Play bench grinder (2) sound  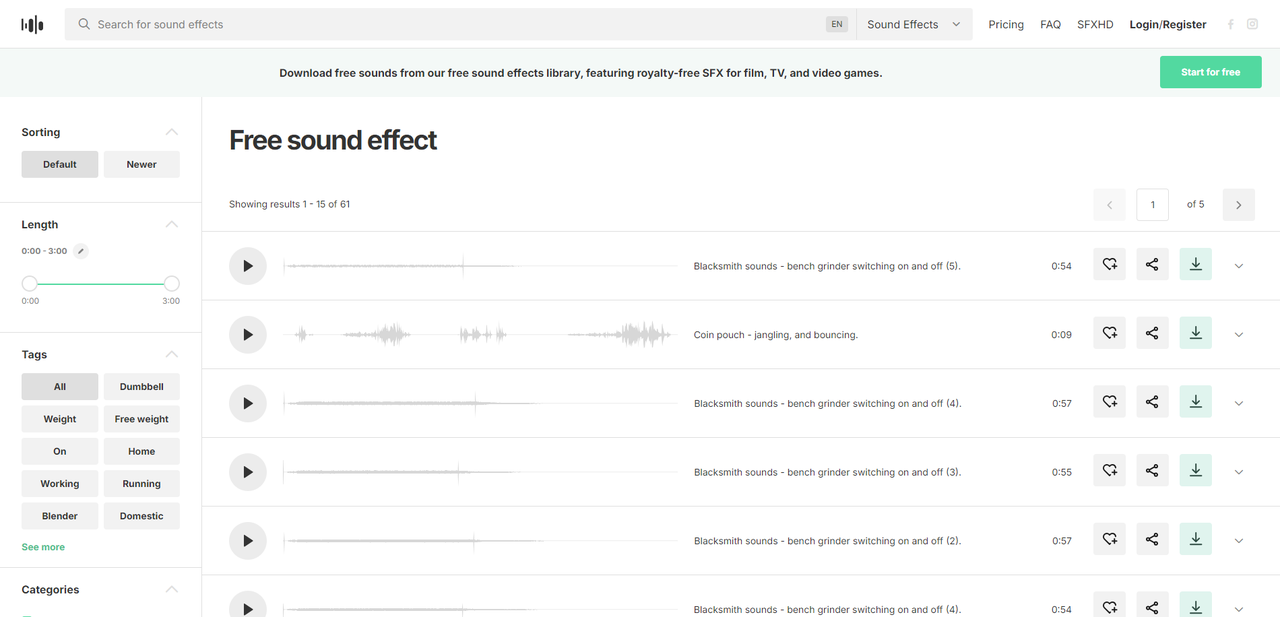click(x=248, y=540)
